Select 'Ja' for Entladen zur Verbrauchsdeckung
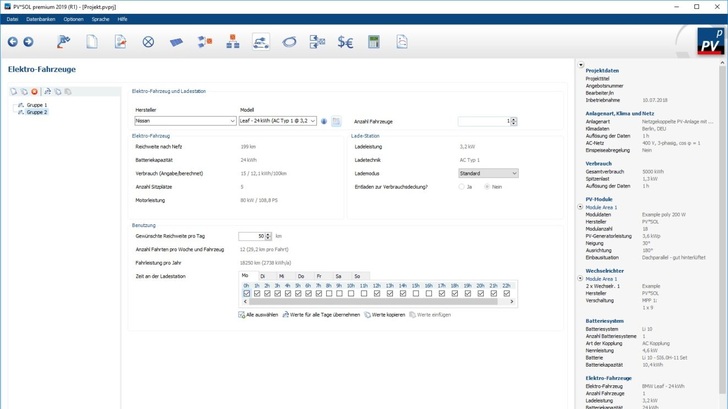This screenshot has height=409, width=728. (462, 187)
